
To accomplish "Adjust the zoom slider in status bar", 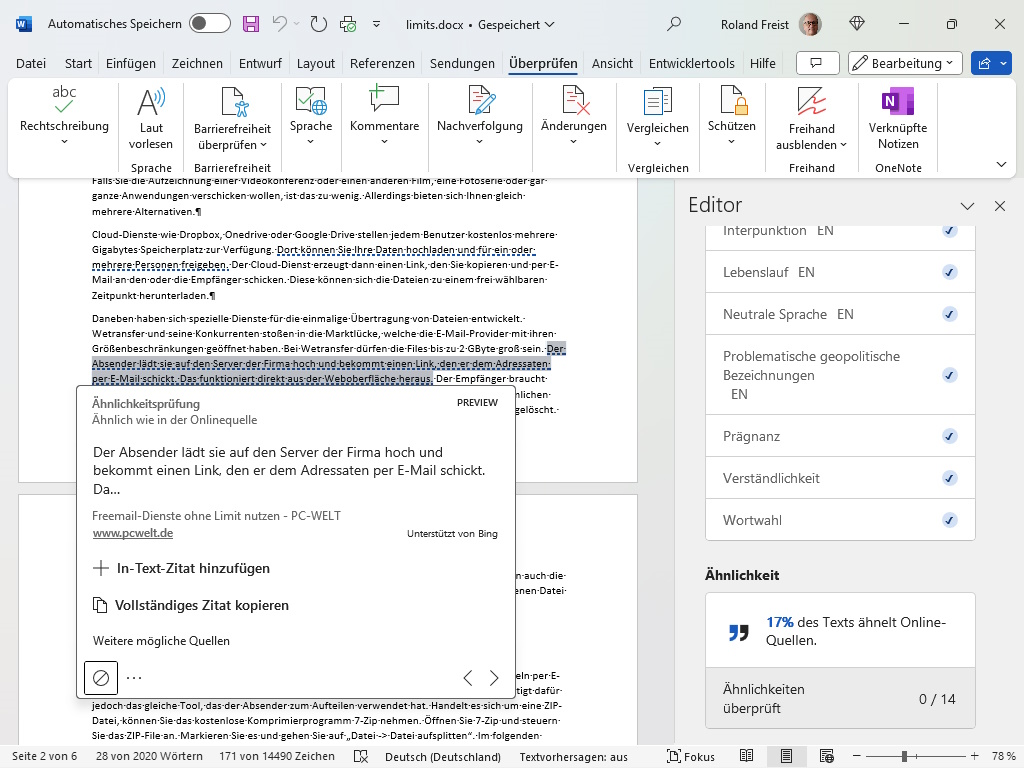I will 905,756.
